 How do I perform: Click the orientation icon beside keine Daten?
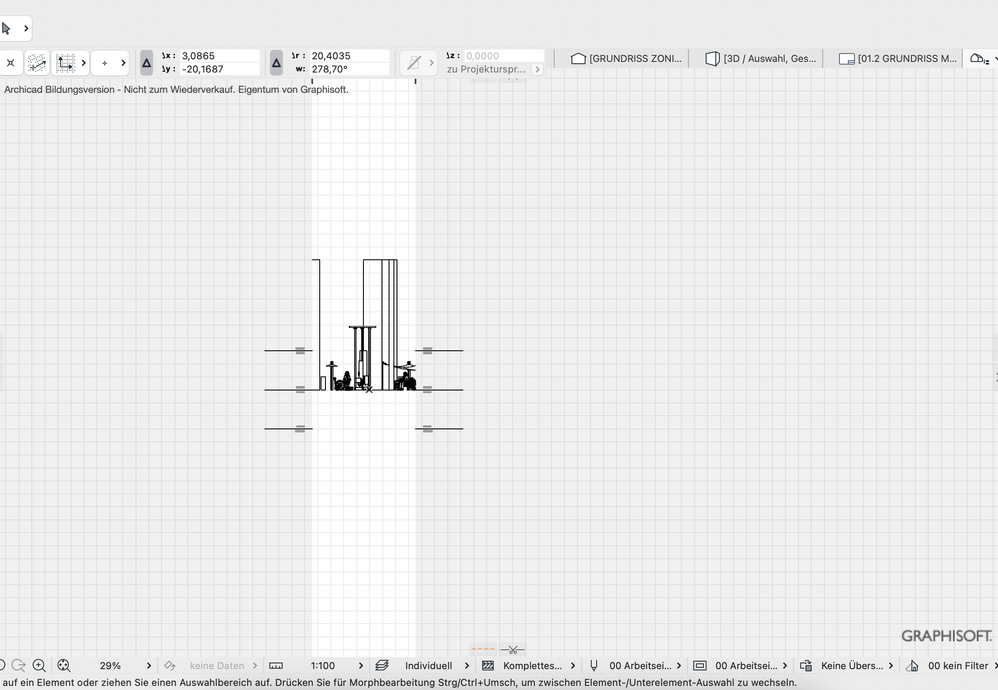click(169, 666)
